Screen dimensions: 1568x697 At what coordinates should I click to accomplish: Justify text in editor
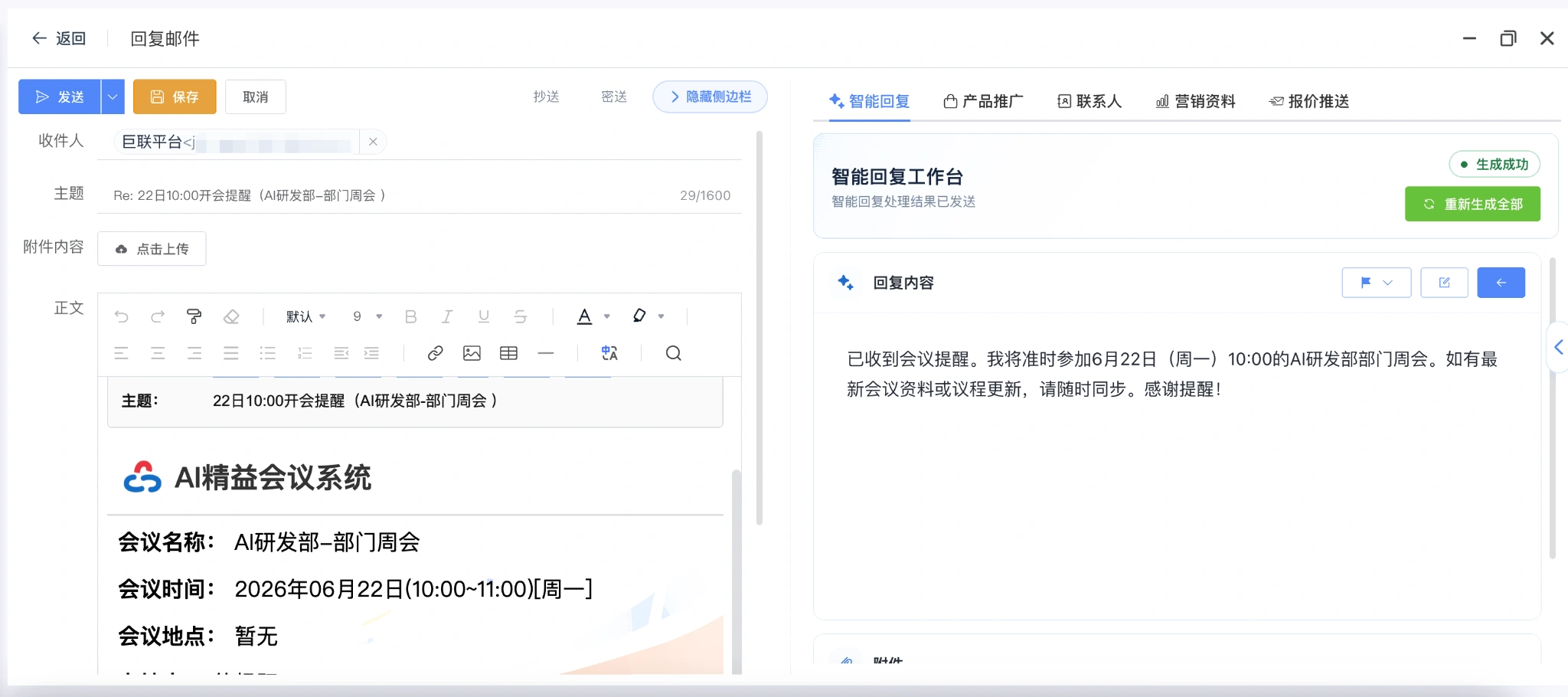click(231, 353)
